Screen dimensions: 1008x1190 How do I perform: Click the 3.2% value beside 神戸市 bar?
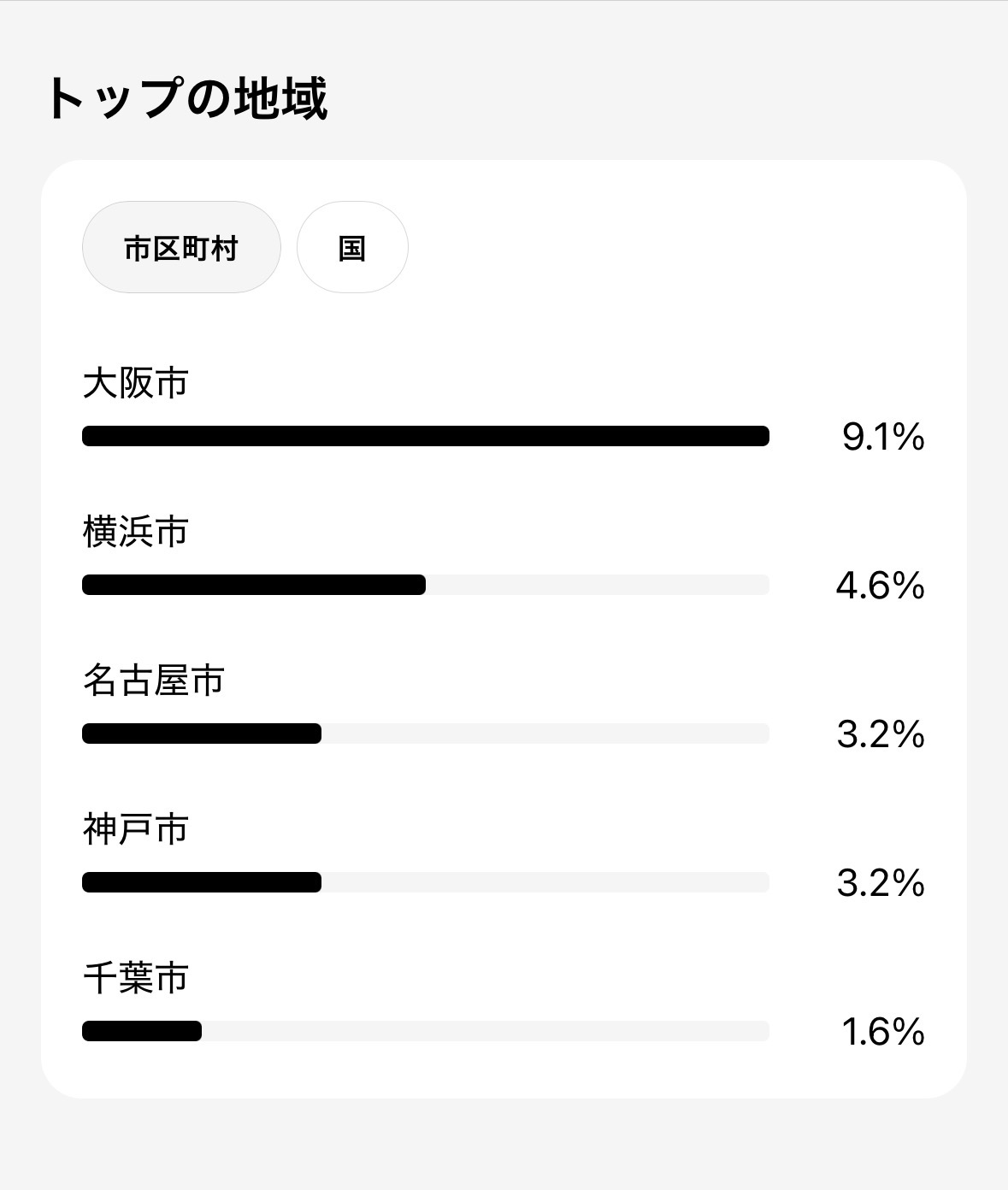click(x=881, y=884)
